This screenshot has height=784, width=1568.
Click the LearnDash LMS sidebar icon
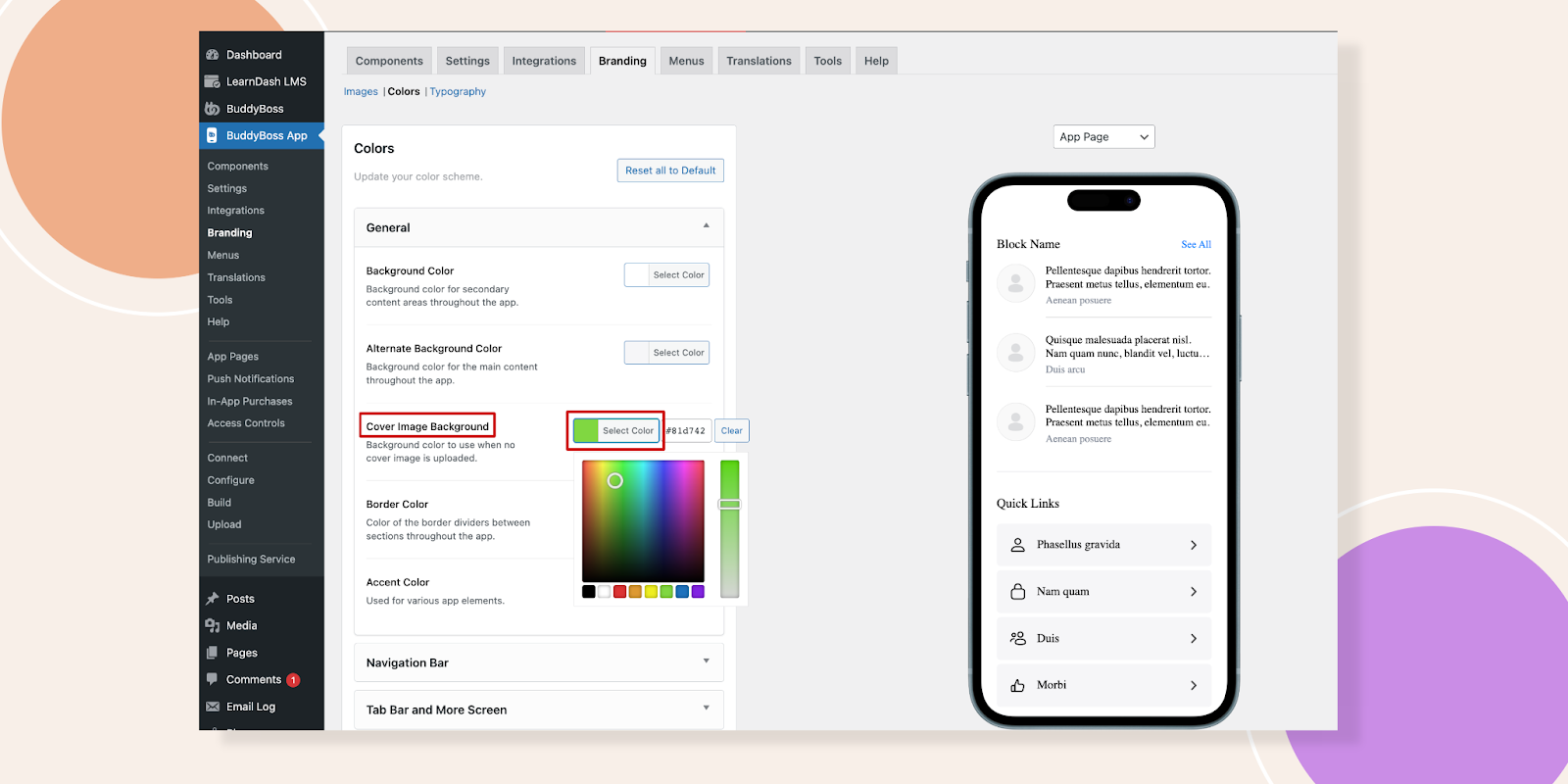click(x=213, y=81)
